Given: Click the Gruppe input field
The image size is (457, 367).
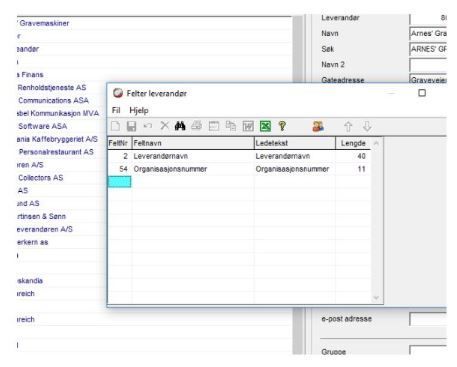Looking at the screenshot, I should click(428, 350).
